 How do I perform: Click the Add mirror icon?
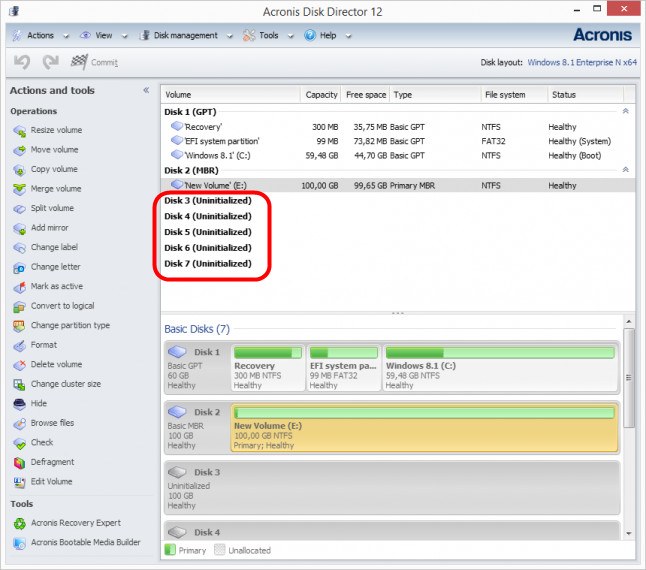coord(19,228)
